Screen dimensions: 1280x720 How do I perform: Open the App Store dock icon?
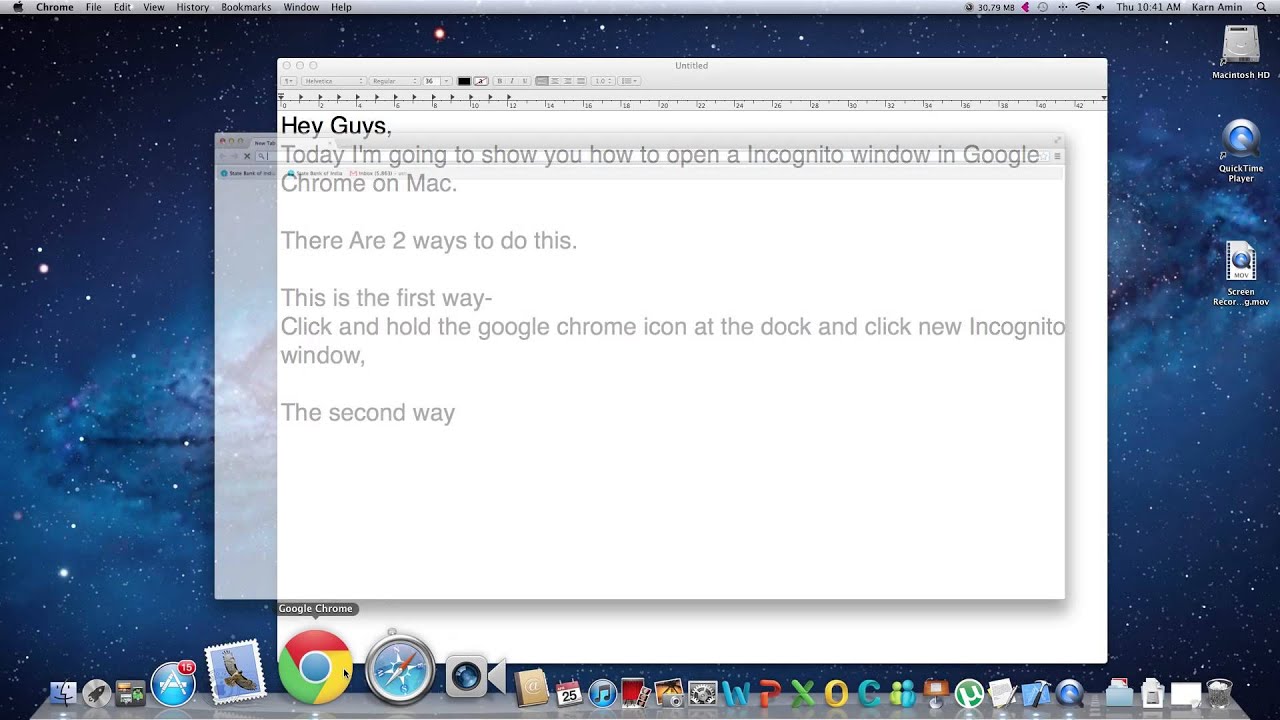click(173, 685)
